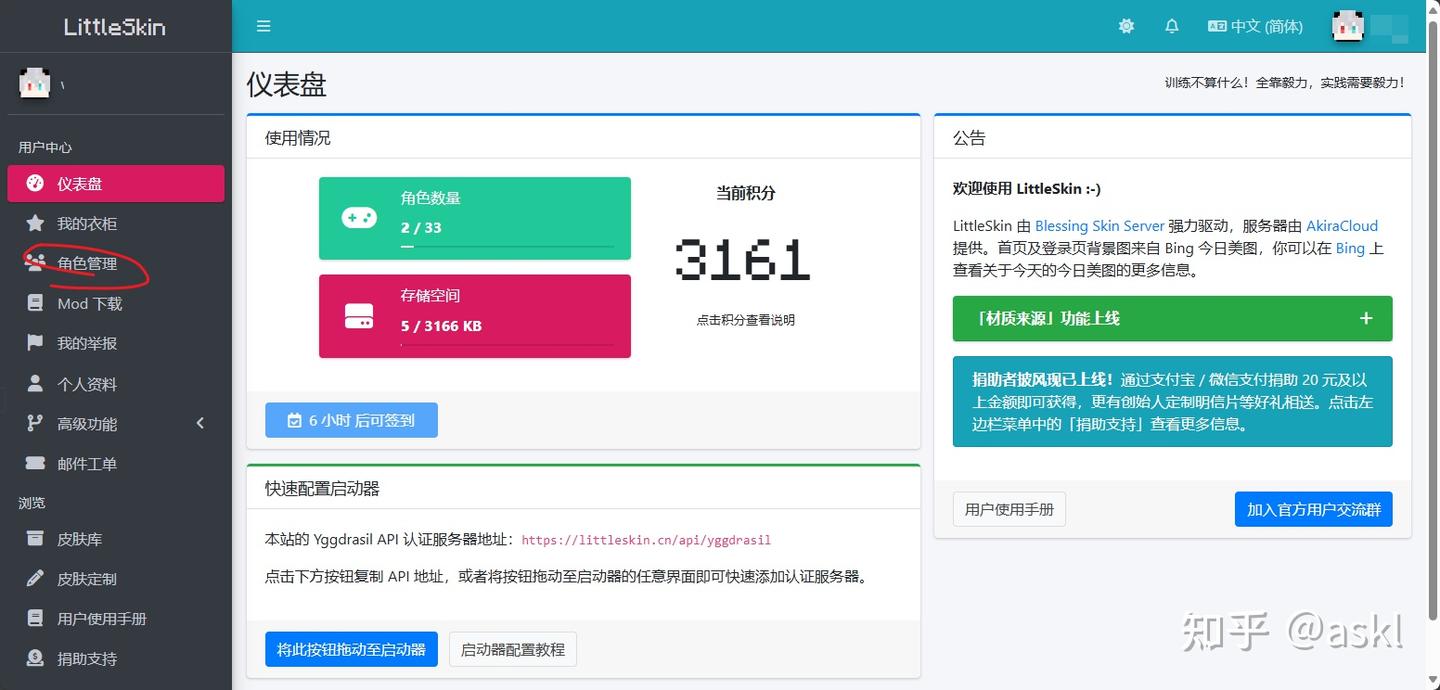Select 角色管理 in the sidebar
The width and height of the screenshot is (1440, 690).
[85, 263]
